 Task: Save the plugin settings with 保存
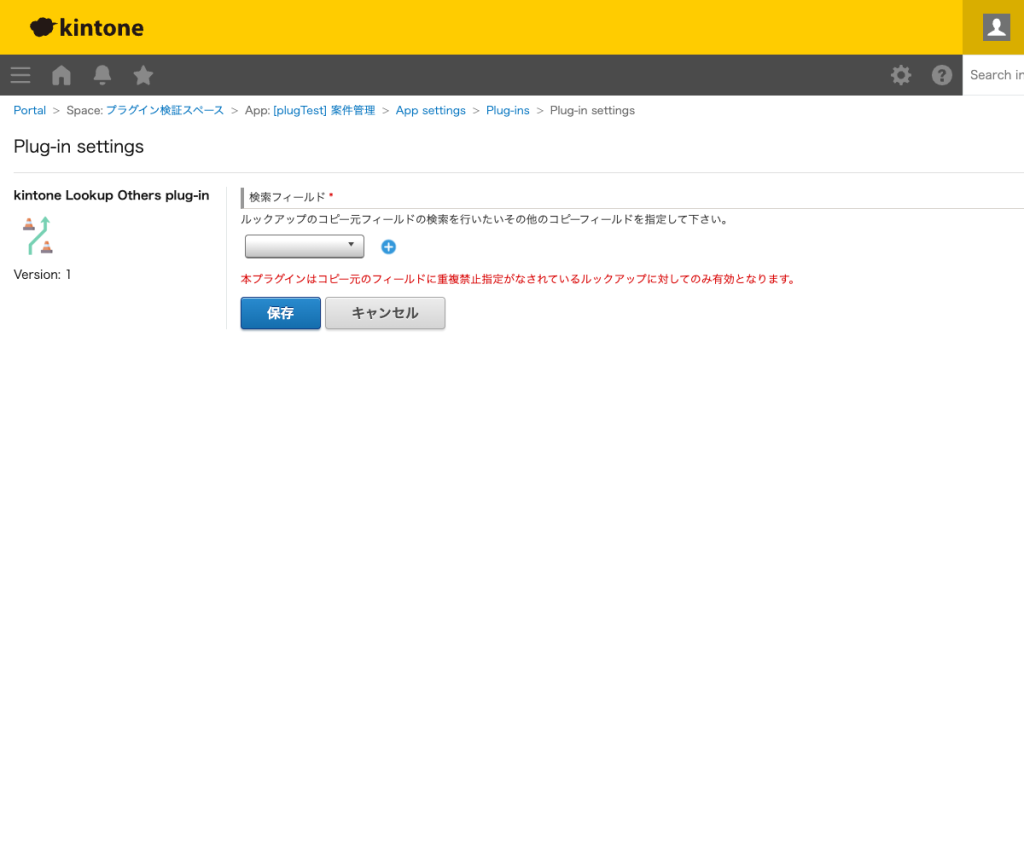280,313
